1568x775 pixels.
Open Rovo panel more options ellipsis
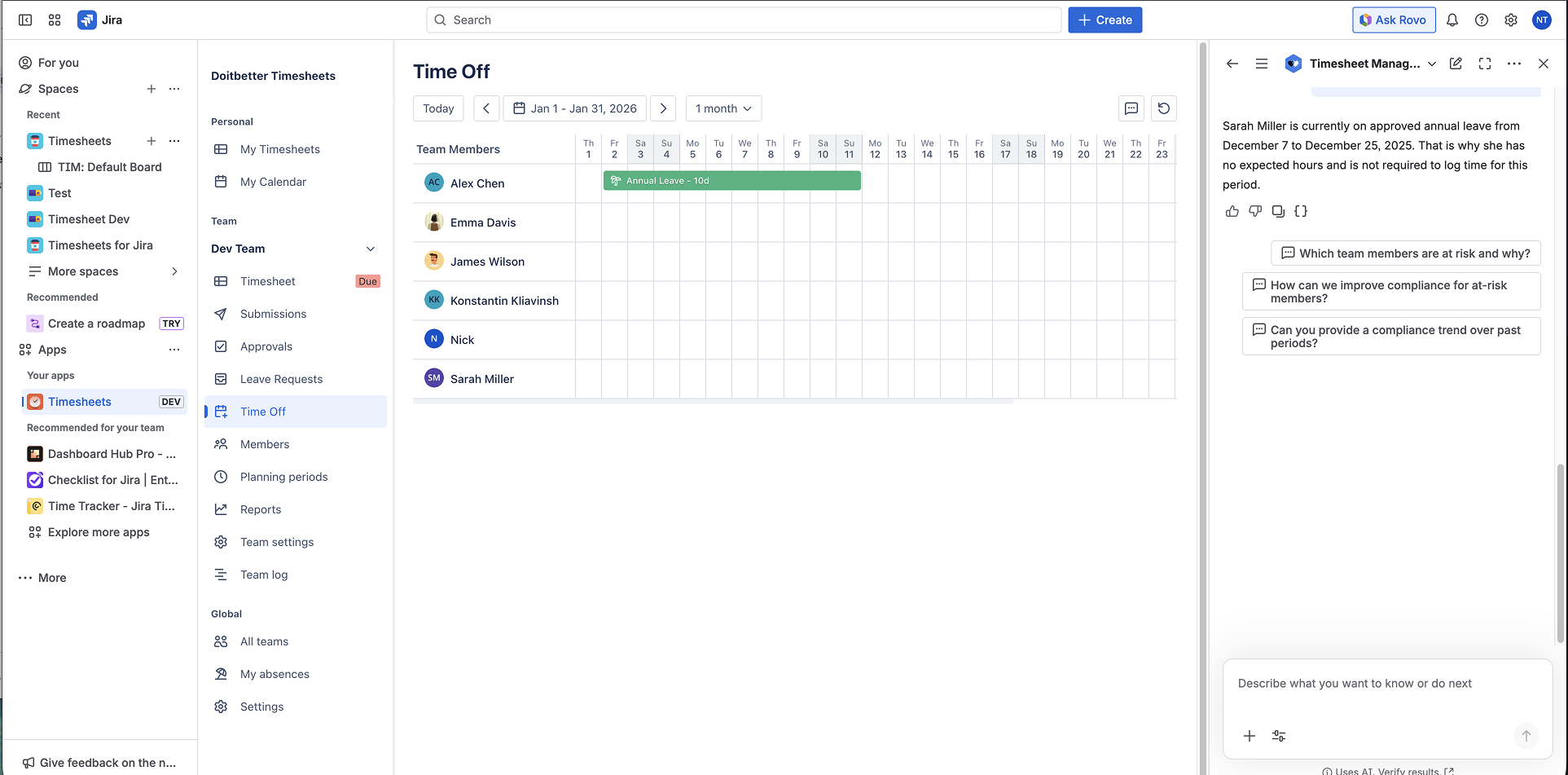[1514, 64]
